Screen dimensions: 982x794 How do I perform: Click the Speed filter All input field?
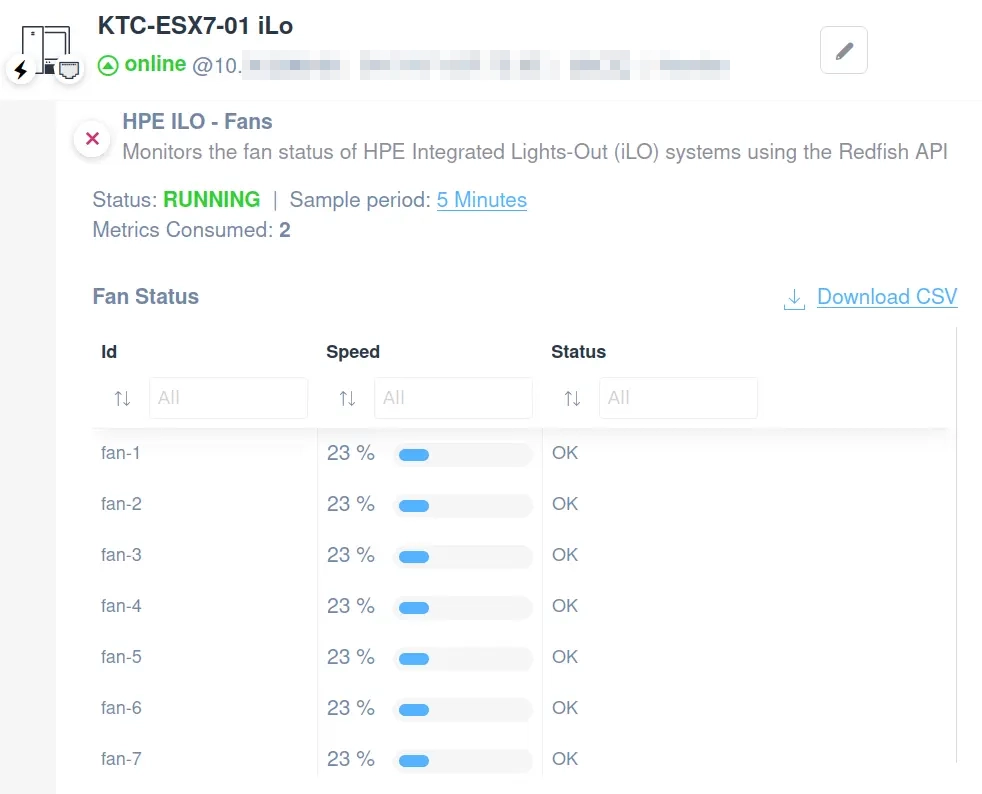tap(453, 398)
